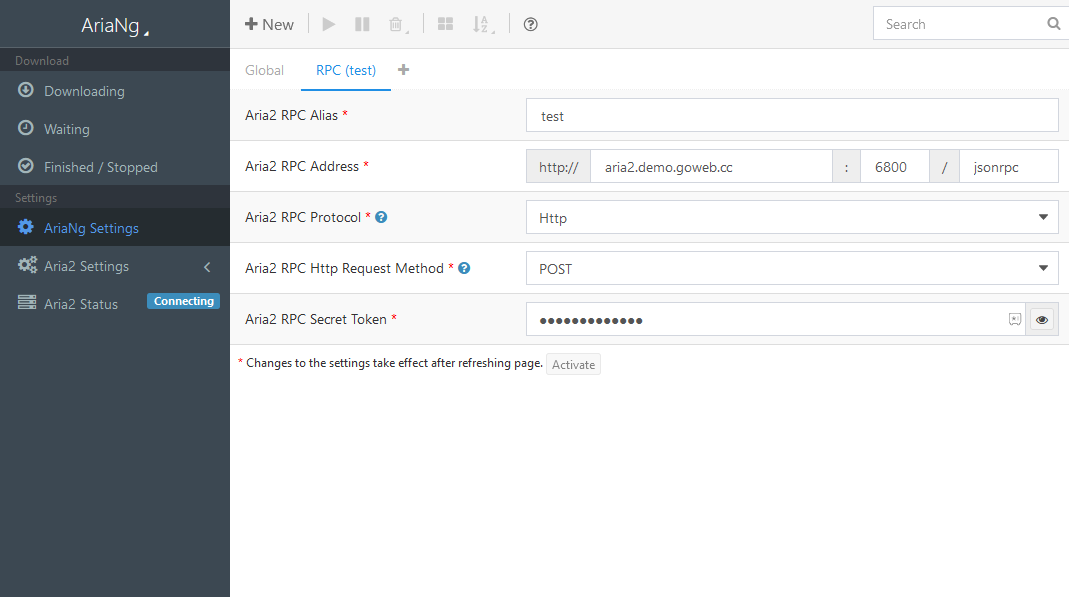The height and width of the screenshot is (597, 1069).
Task: Click the trash icon to delete tasks
Action: click(x=395, y=23)
